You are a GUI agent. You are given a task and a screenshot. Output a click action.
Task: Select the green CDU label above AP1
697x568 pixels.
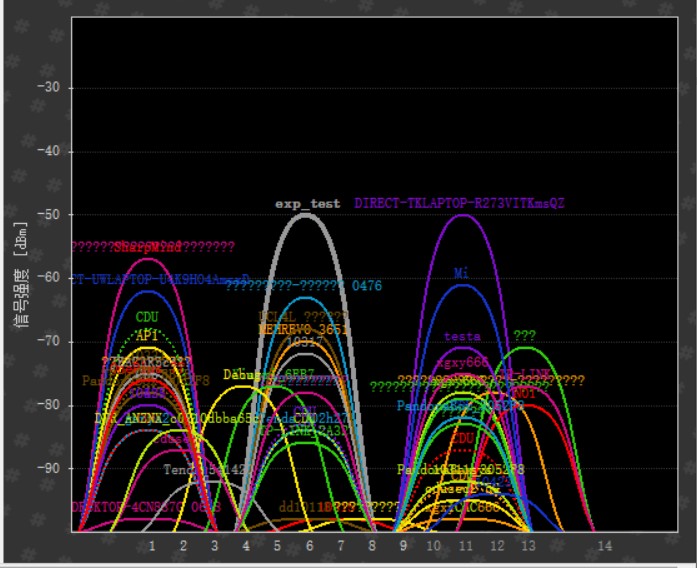tap(147, 317)
